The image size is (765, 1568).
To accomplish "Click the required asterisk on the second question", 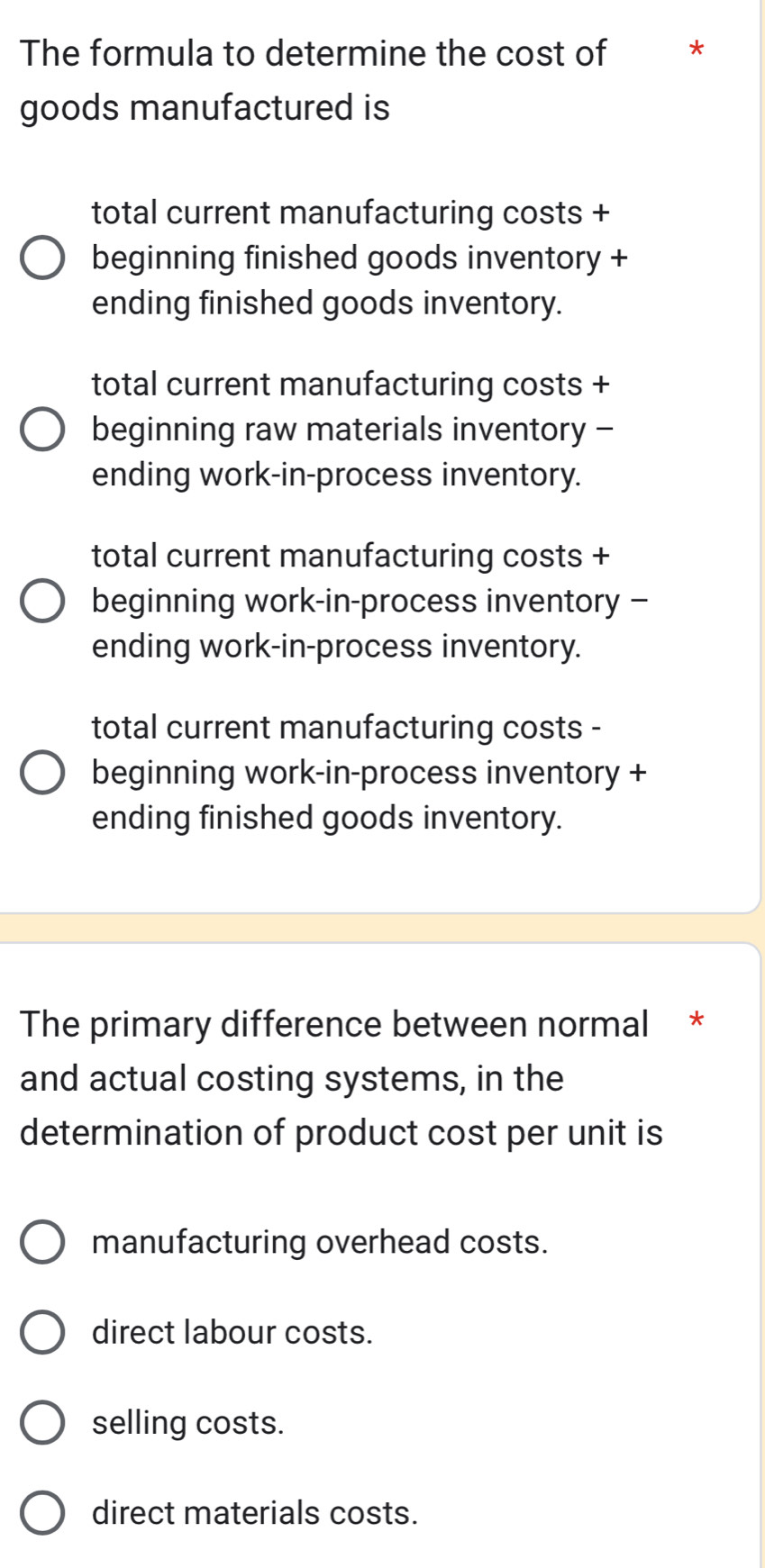I will pyautogui.click(x=694, y=1020).
